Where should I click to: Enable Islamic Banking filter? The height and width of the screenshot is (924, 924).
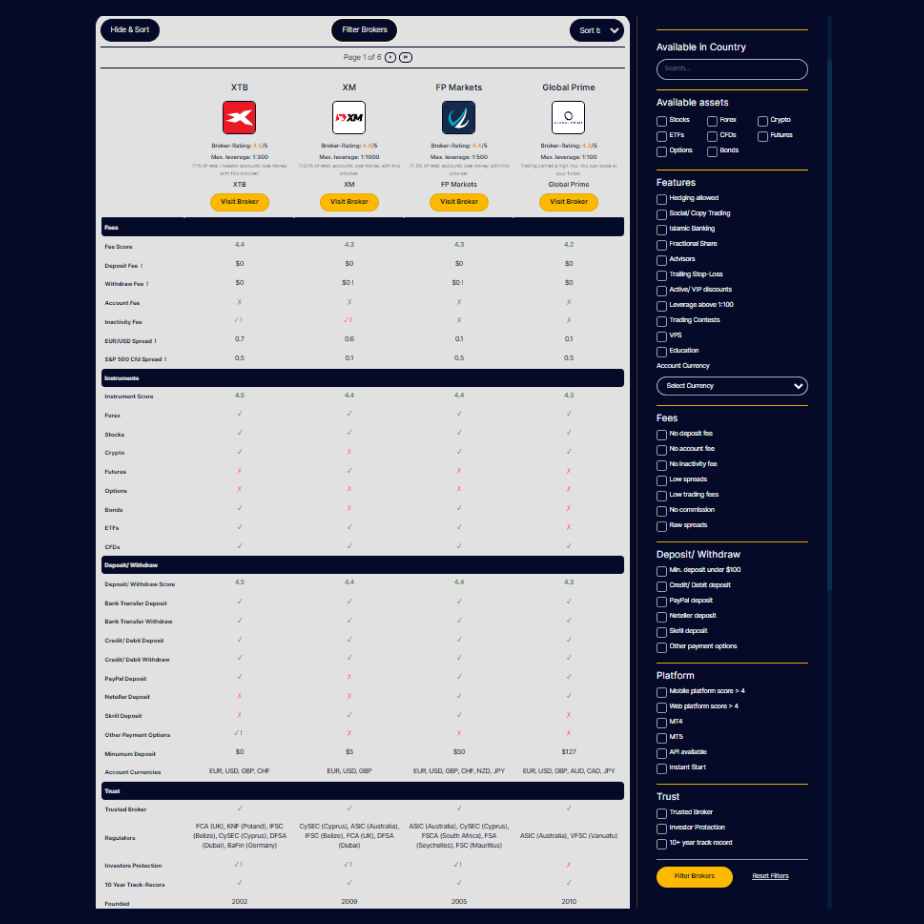(x=662, y=230)
